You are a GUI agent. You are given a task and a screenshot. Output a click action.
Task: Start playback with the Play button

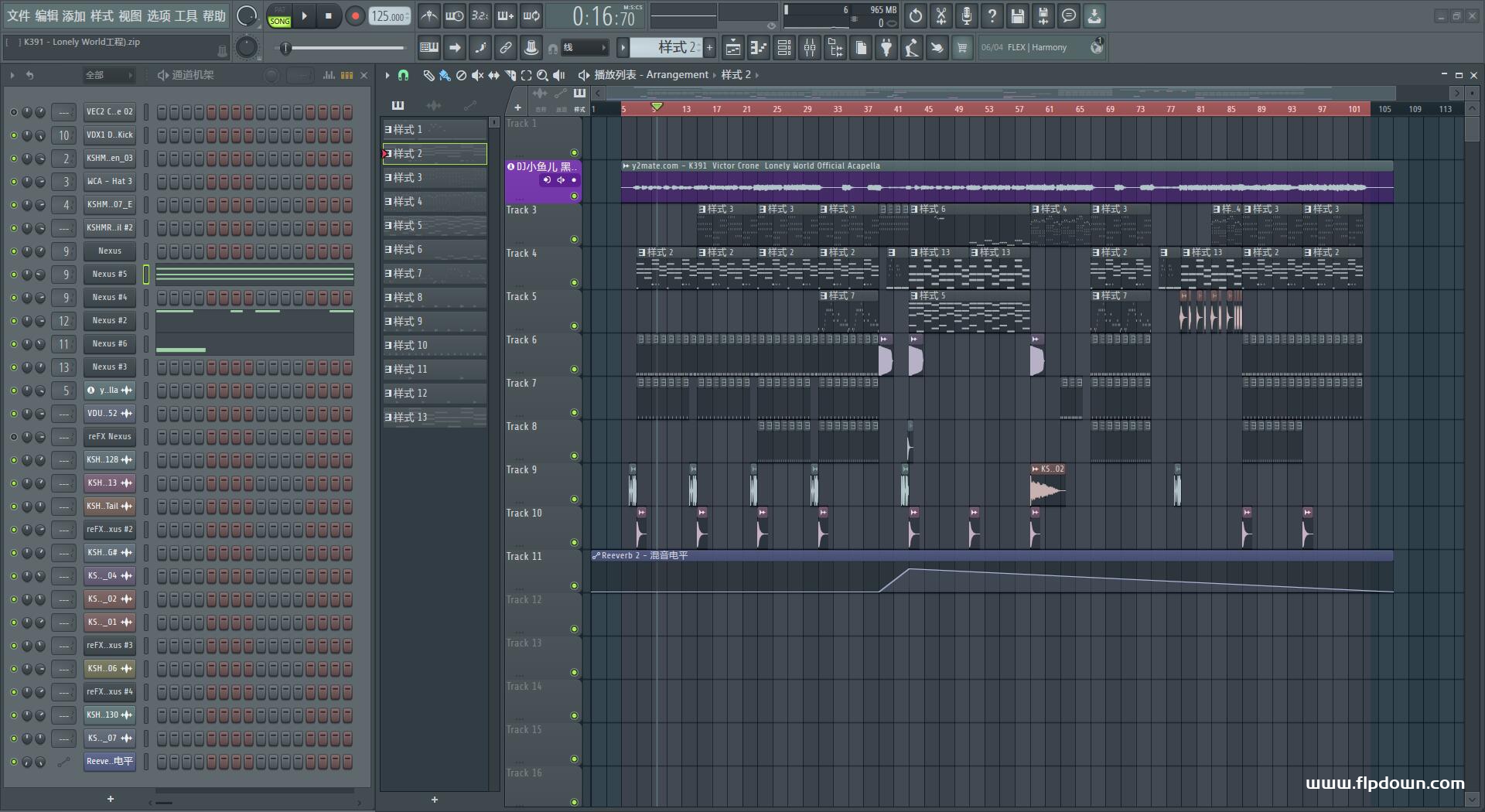304,15
